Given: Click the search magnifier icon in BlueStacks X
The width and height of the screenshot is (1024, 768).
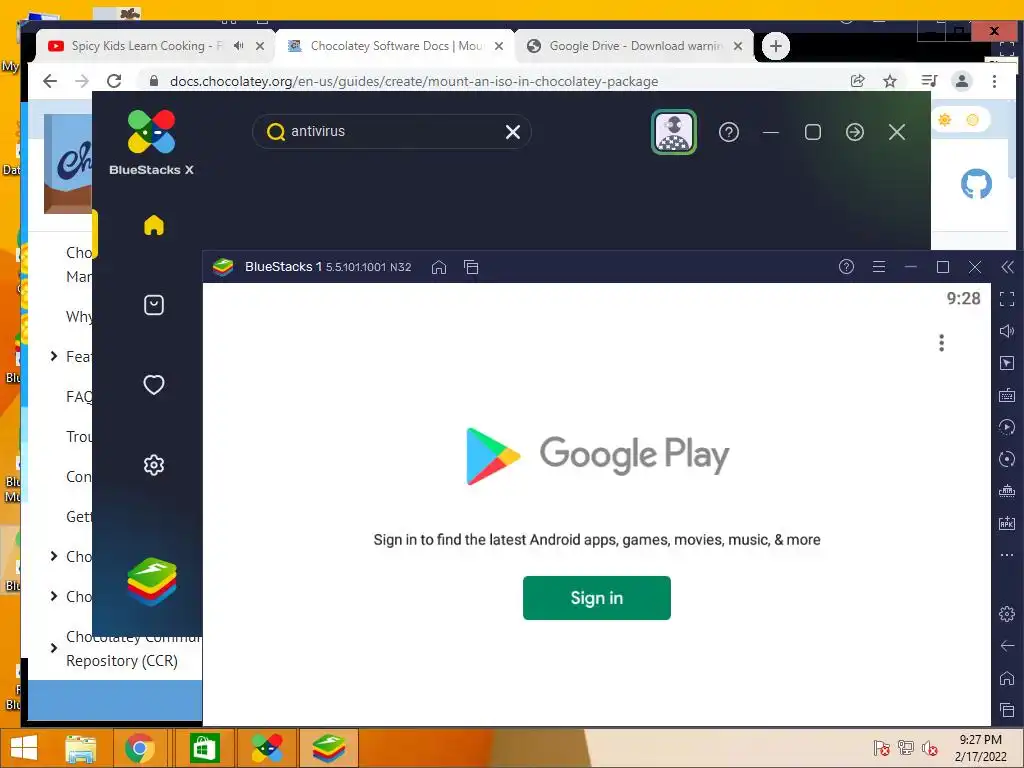Looking at the screenshot, I should tap(276, 132).
